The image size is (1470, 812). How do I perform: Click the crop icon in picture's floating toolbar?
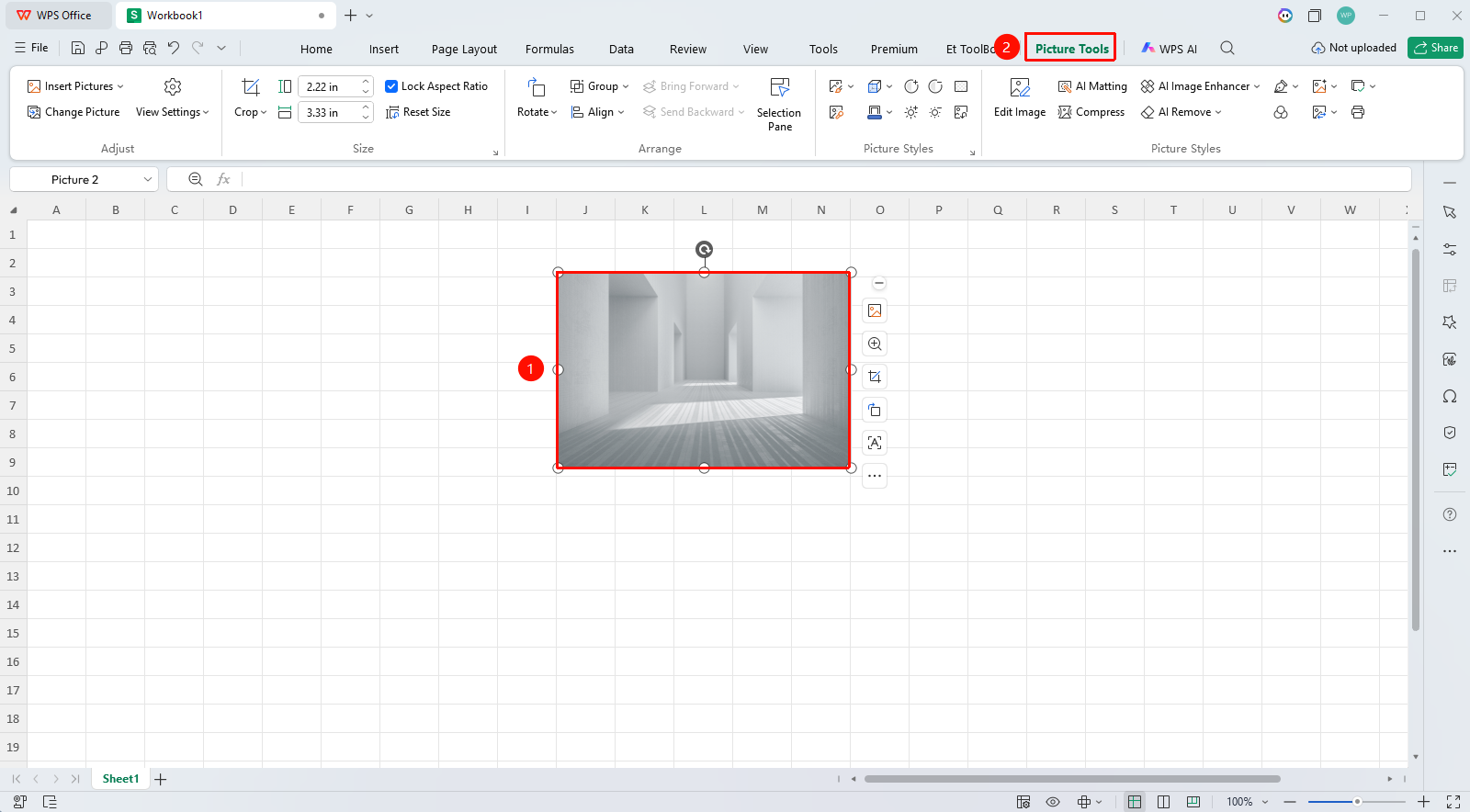(875, 377)
